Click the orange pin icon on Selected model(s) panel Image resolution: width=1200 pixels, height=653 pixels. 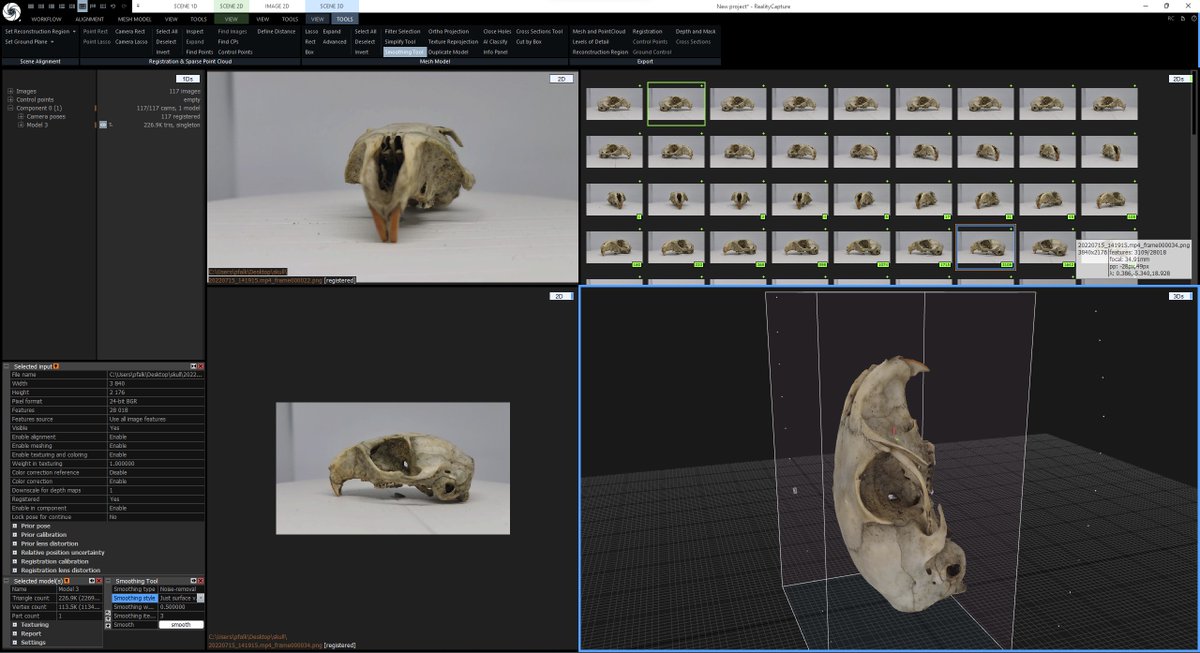pyautogui.click(x=67, y=581)
